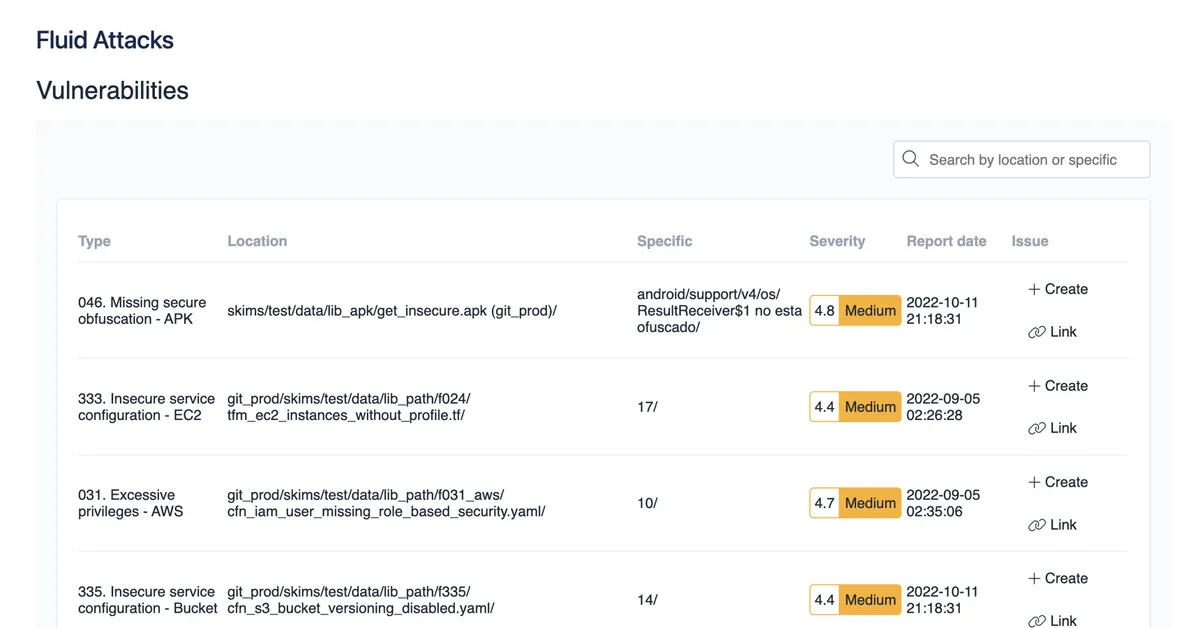Click '335. Insecure service configuration - Bucket'
This screenshot has height=628, width=1200.
click(147, 600)
